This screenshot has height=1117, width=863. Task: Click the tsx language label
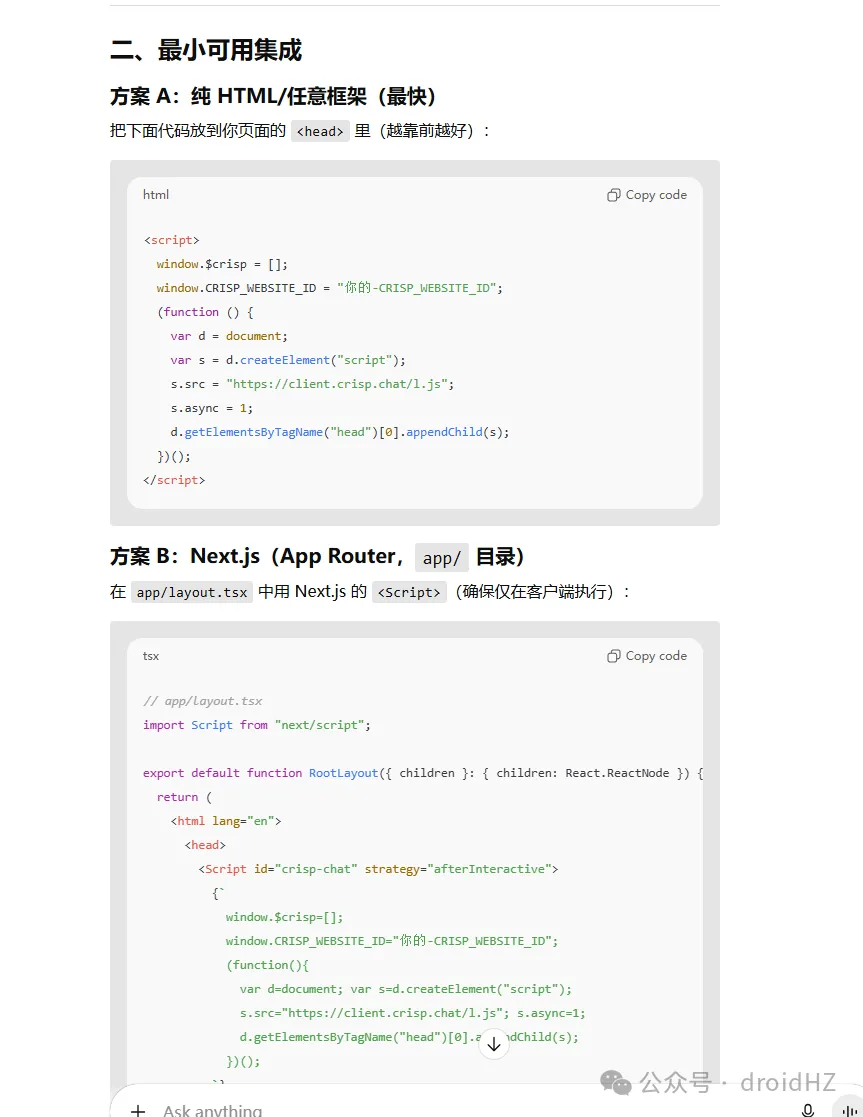tap(151, 656)
